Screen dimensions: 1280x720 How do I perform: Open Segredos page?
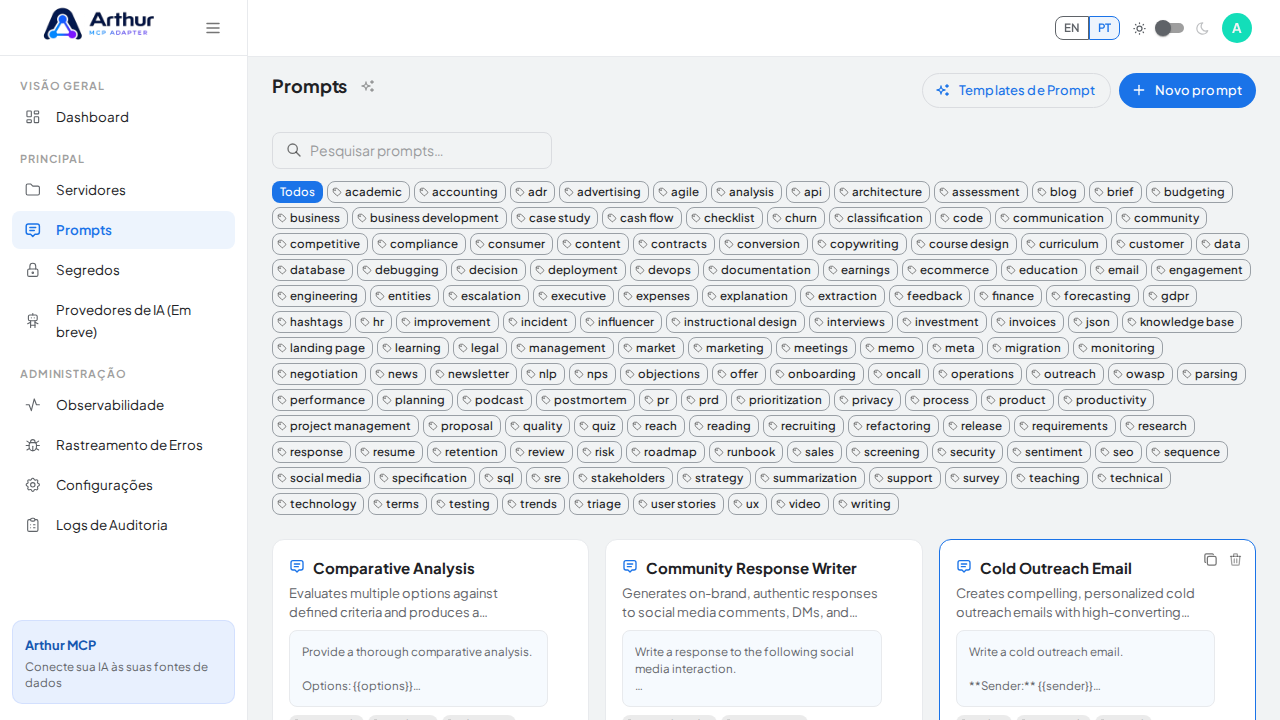[x=123, y=270]
